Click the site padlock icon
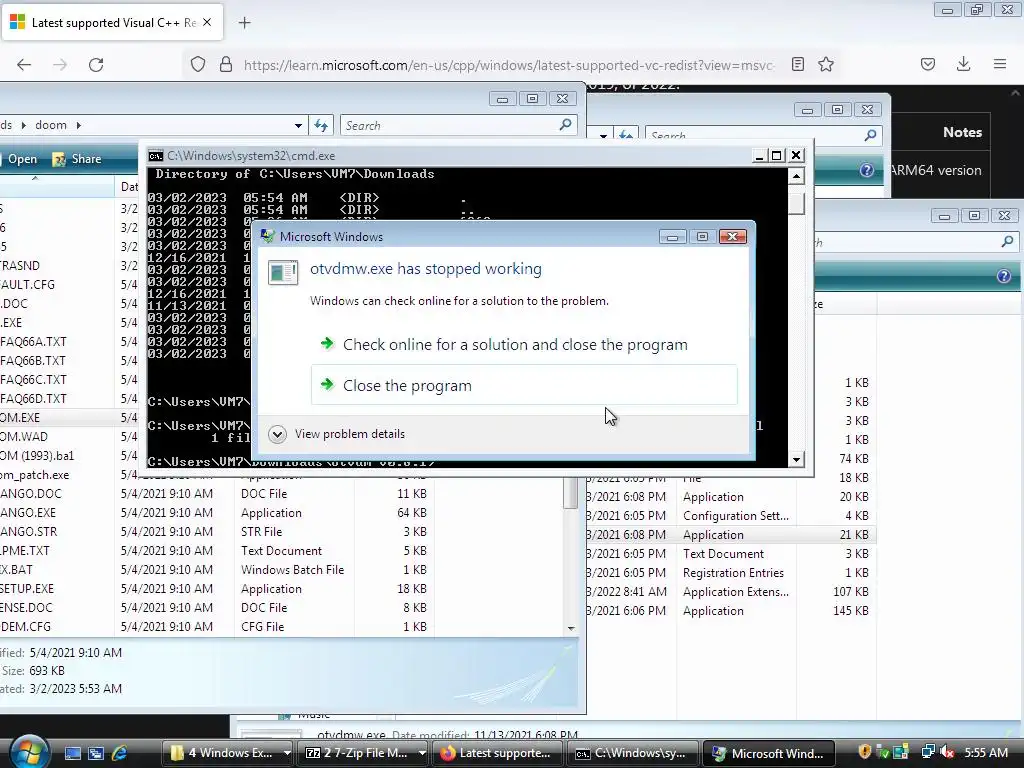 tap(226, 65)
